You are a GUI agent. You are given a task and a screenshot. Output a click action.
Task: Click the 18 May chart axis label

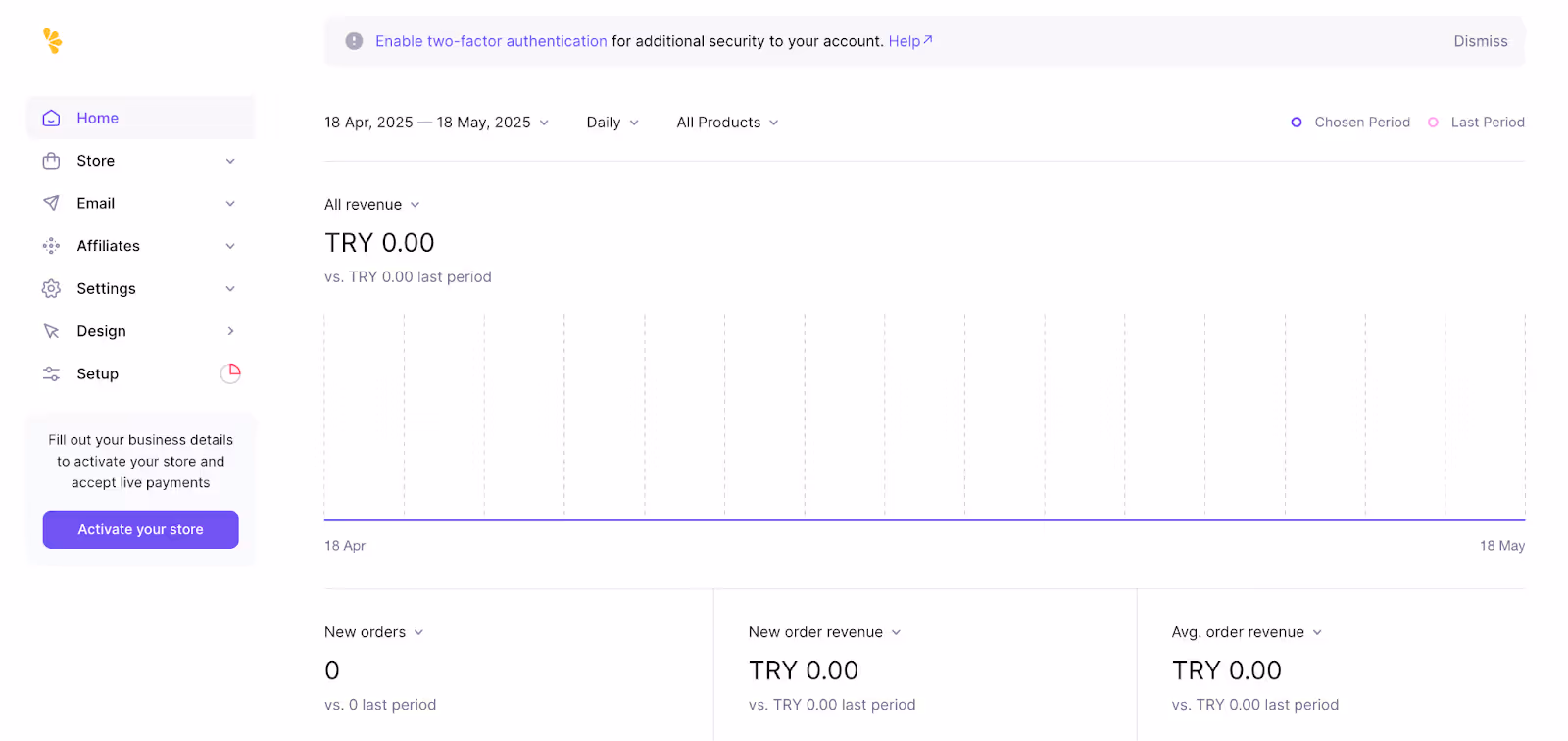1502,546
